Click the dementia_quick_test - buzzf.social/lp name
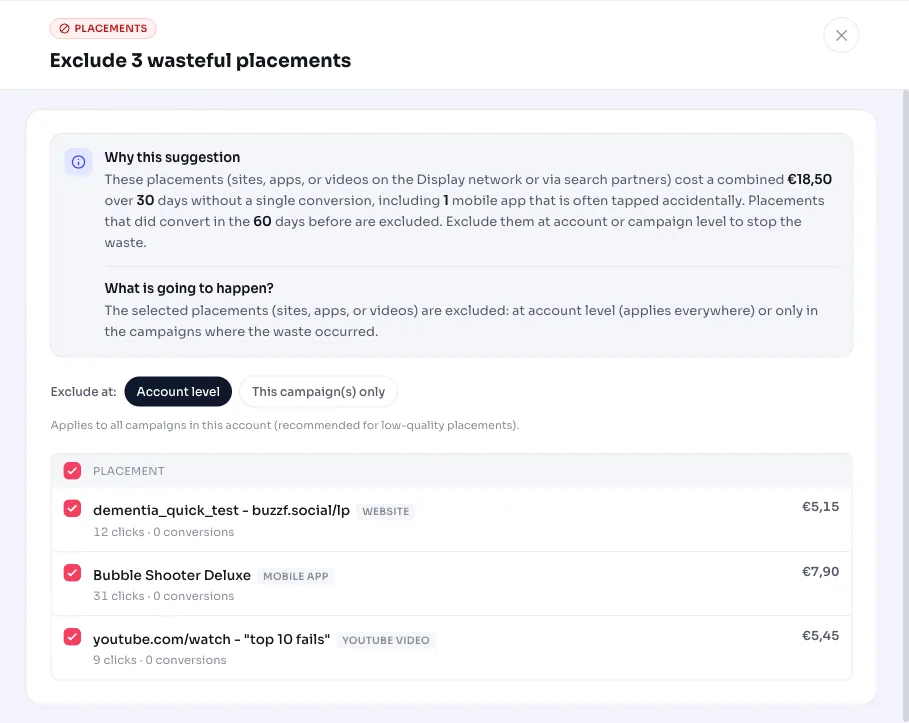This screenshot has height=723, width=909. pyautogui.click(x=221, y=510)
